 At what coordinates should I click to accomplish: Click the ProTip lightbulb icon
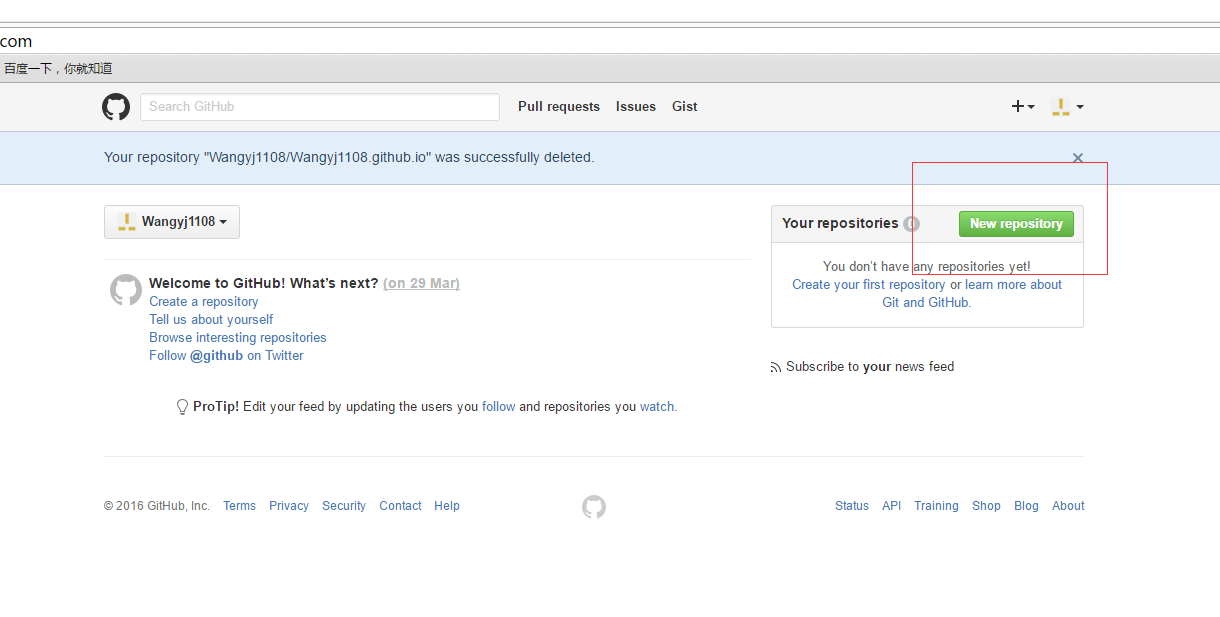[x=182, y=407]
